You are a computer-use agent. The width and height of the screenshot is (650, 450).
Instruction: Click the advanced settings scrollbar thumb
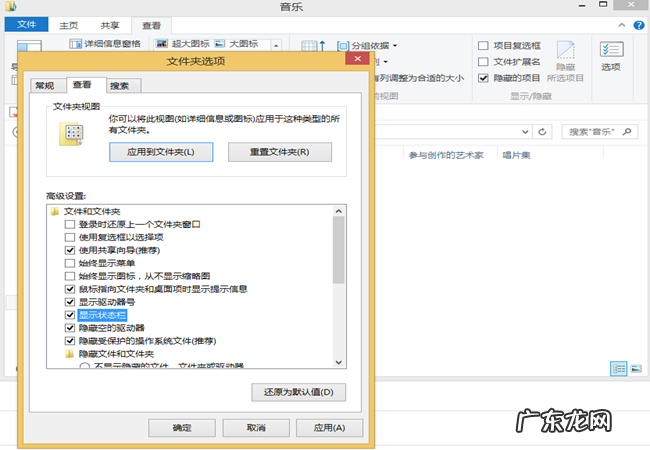pos(339,250)
